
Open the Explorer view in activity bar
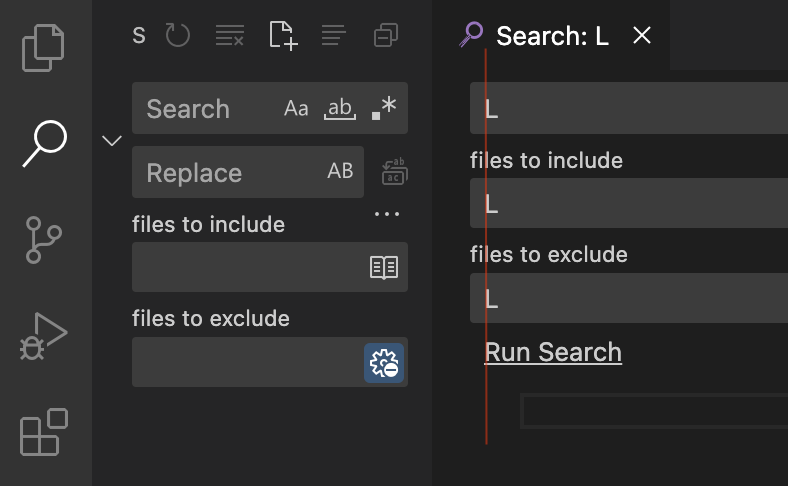(43, 48)
